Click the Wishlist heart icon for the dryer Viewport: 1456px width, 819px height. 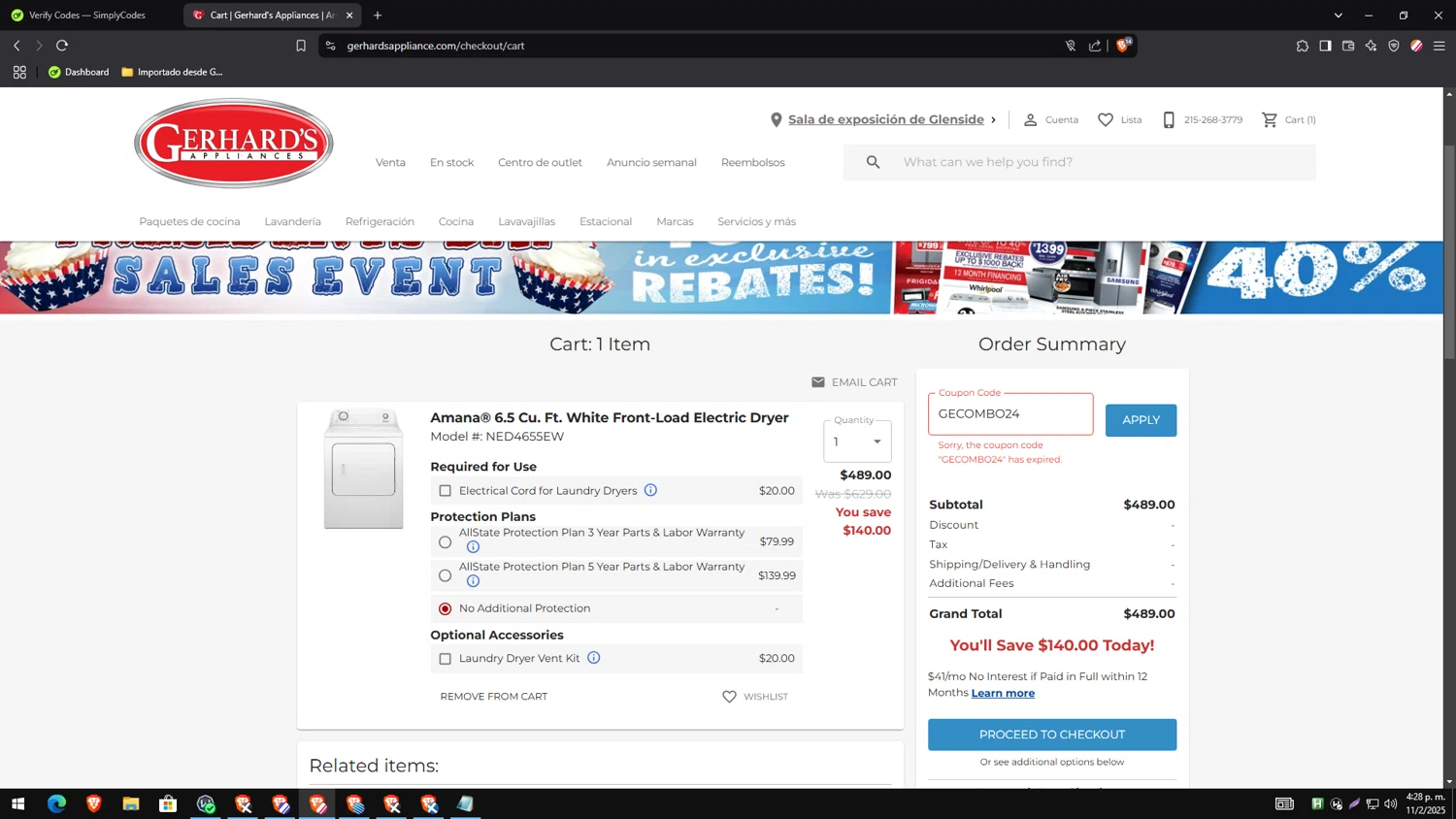[729, 697]
